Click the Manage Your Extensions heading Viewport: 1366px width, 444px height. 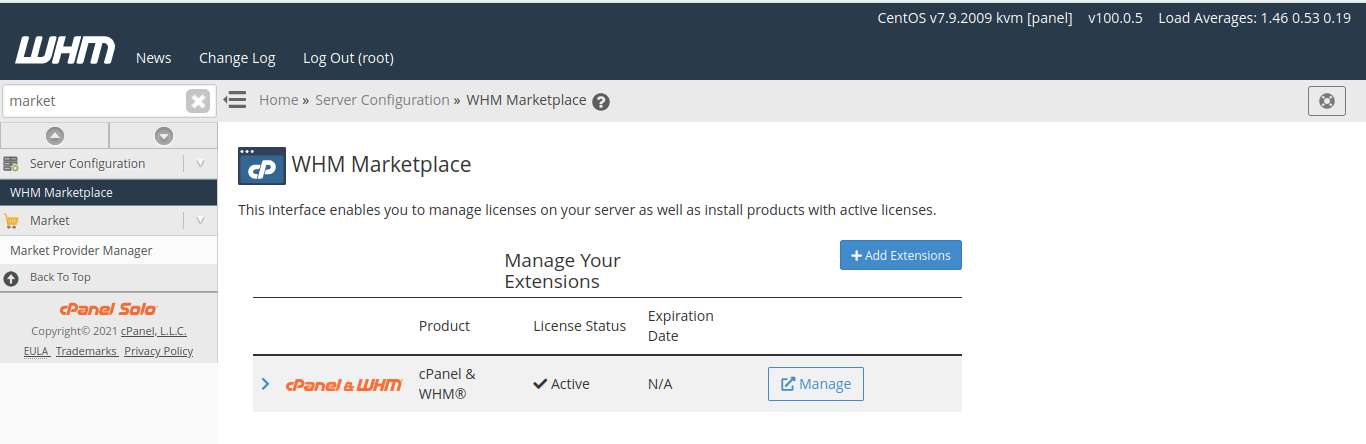[563, 271]
